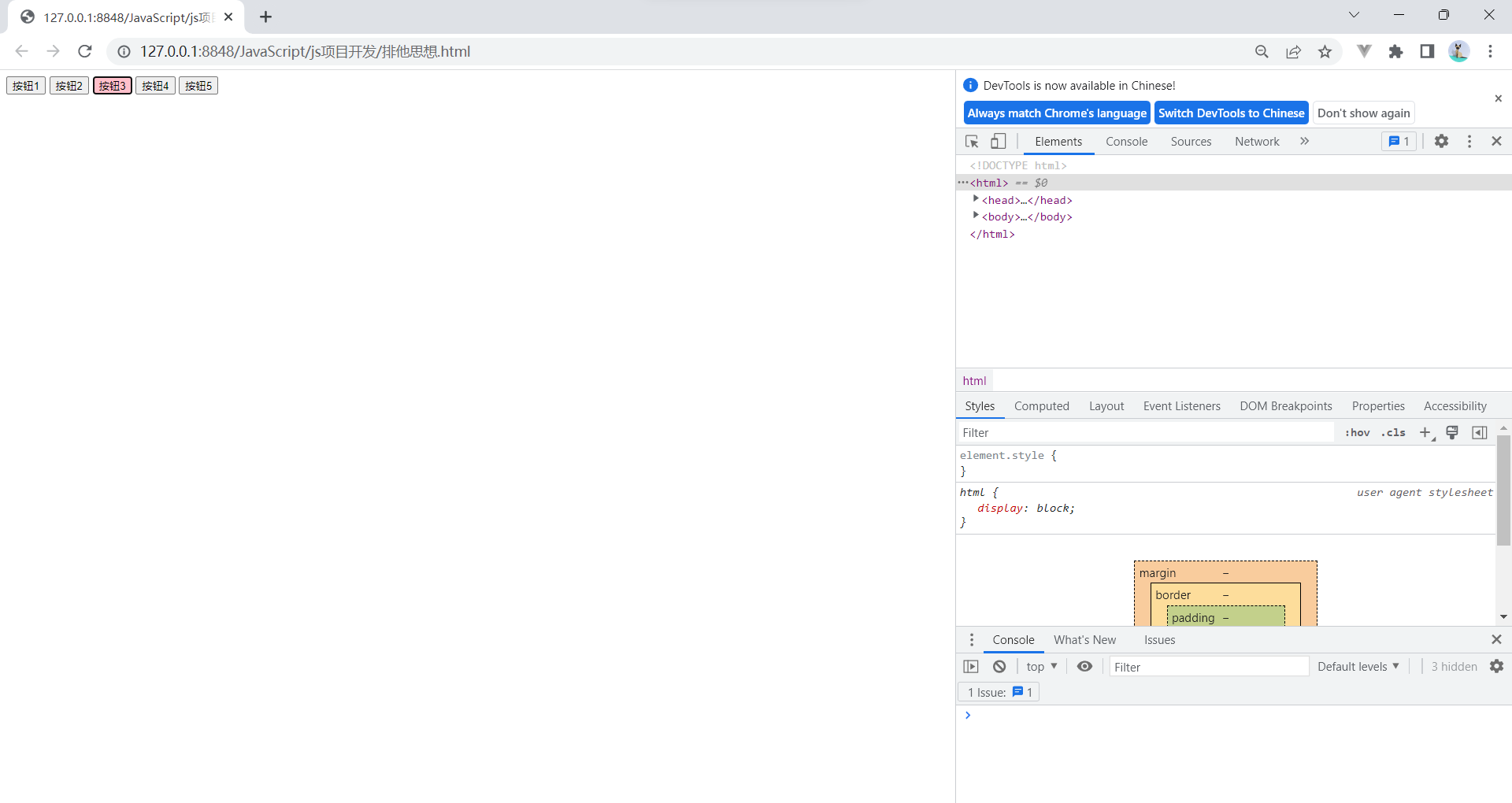
Task: Expand the body element in DOM tree
Action: (976, 215)
